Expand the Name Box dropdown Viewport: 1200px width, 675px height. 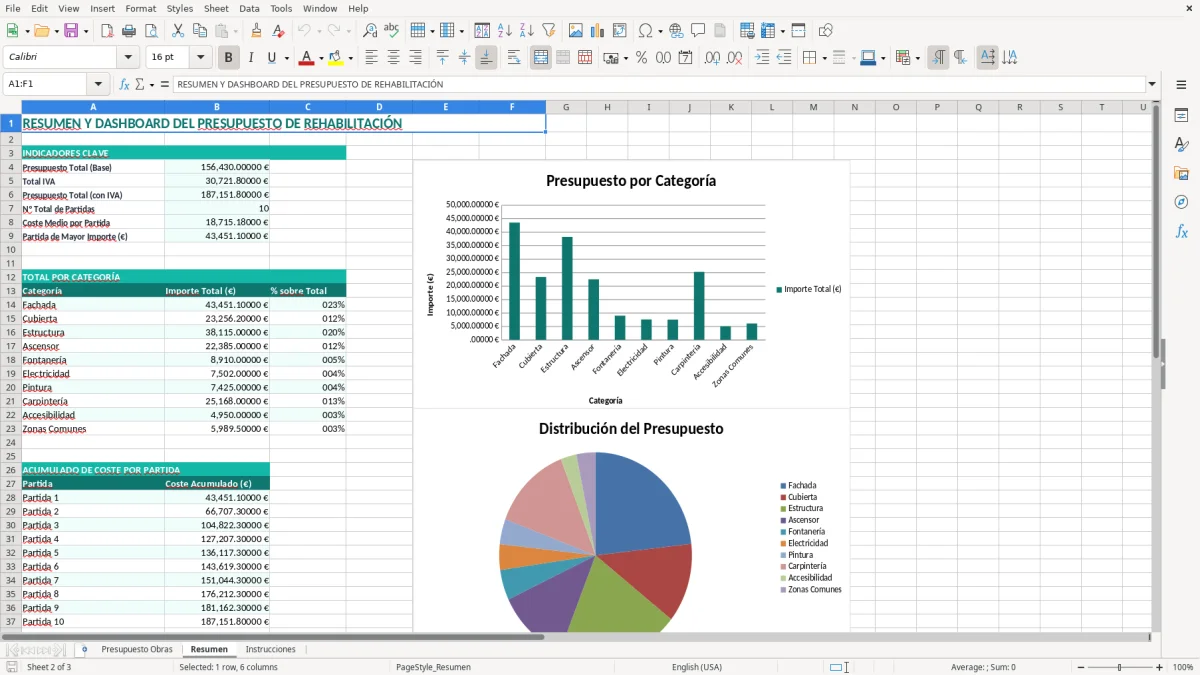(x=98, y=85)
